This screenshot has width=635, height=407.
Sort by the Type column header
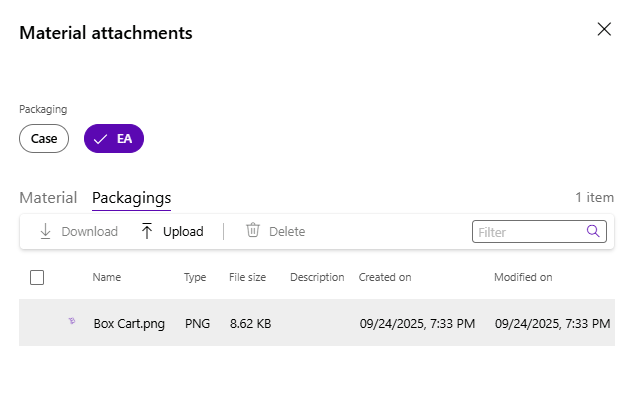[195, 277]
